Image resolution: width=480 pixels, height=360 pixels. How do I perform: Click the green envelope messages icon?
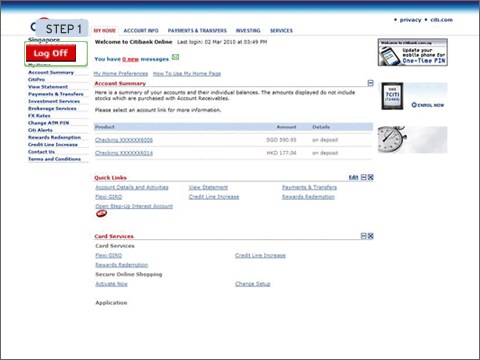click(175, 57)
